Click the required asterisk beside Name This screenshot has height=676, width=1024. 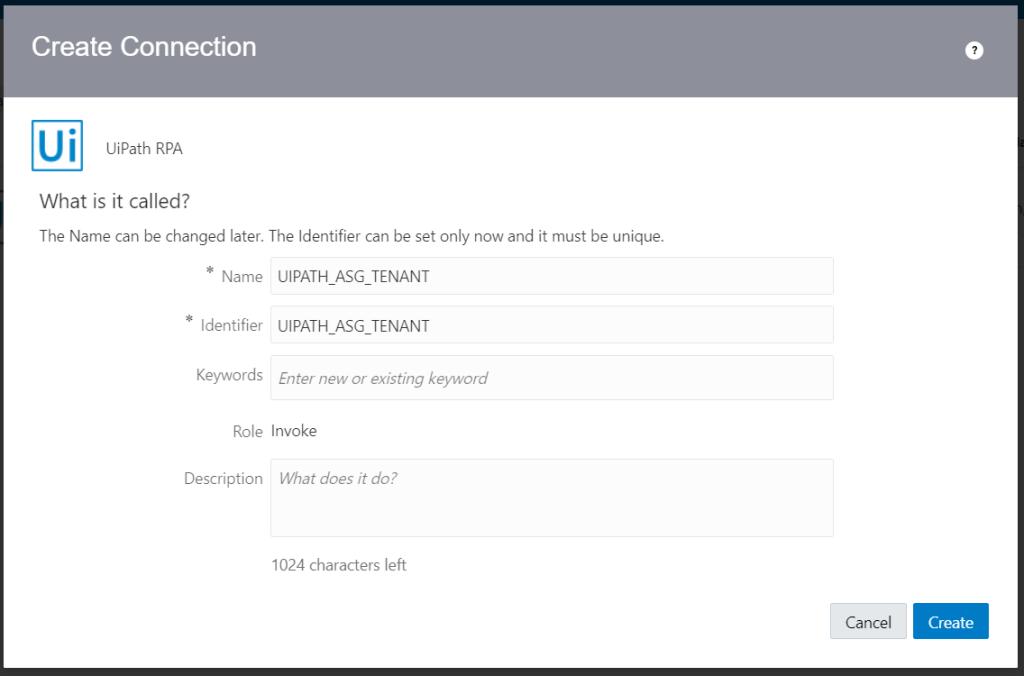210,272
